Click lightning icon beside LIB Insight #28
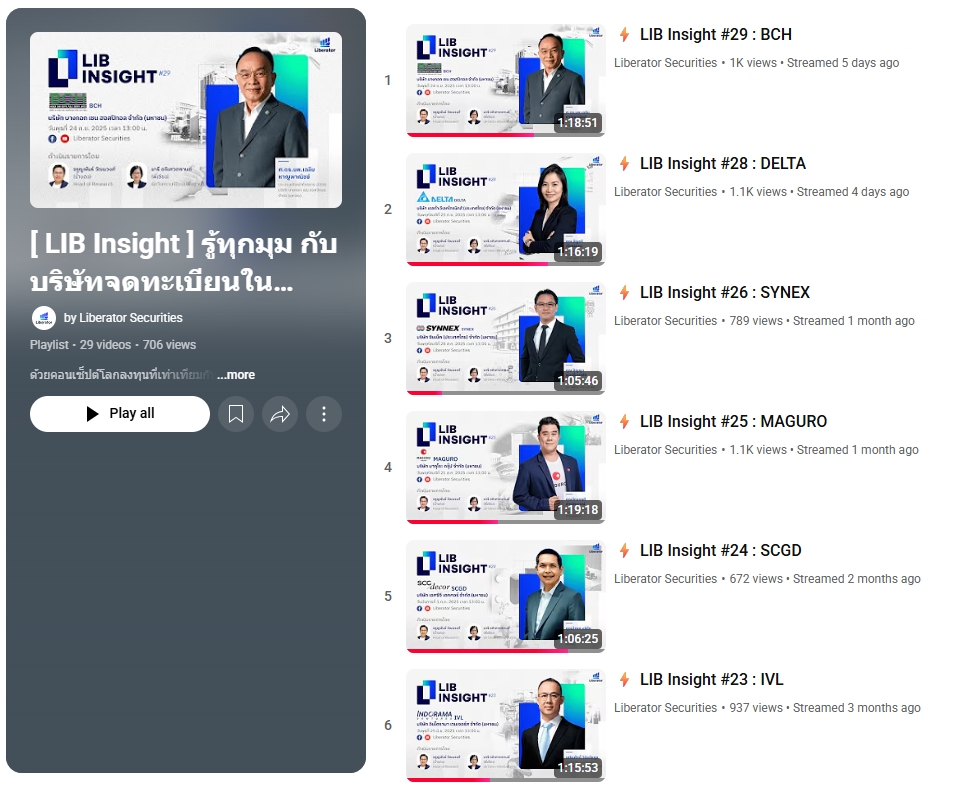 pyautogui.click(x=625, y=164)
